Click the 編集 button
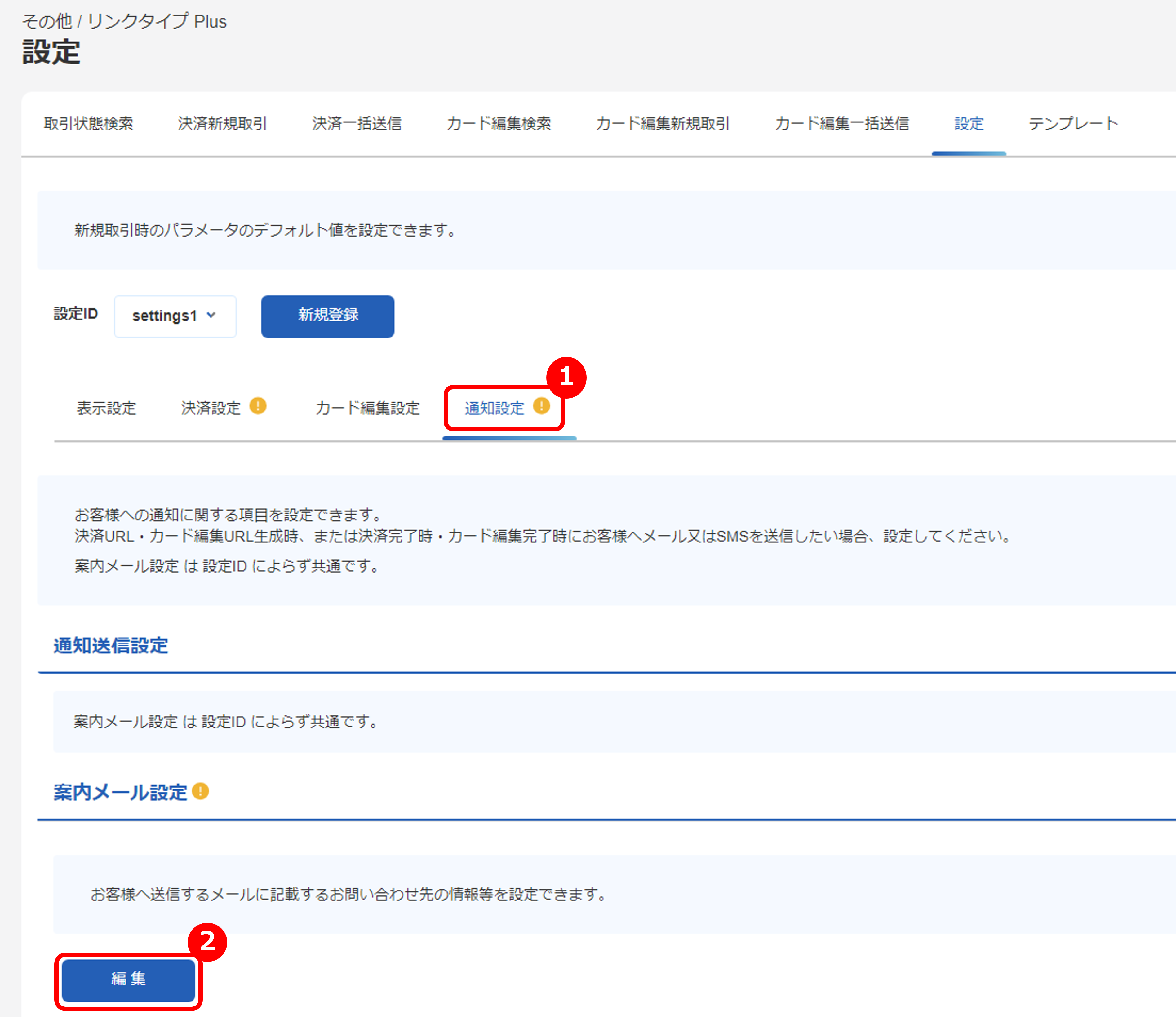The height and width of the screenshot is (1017, 1176). 128,981
